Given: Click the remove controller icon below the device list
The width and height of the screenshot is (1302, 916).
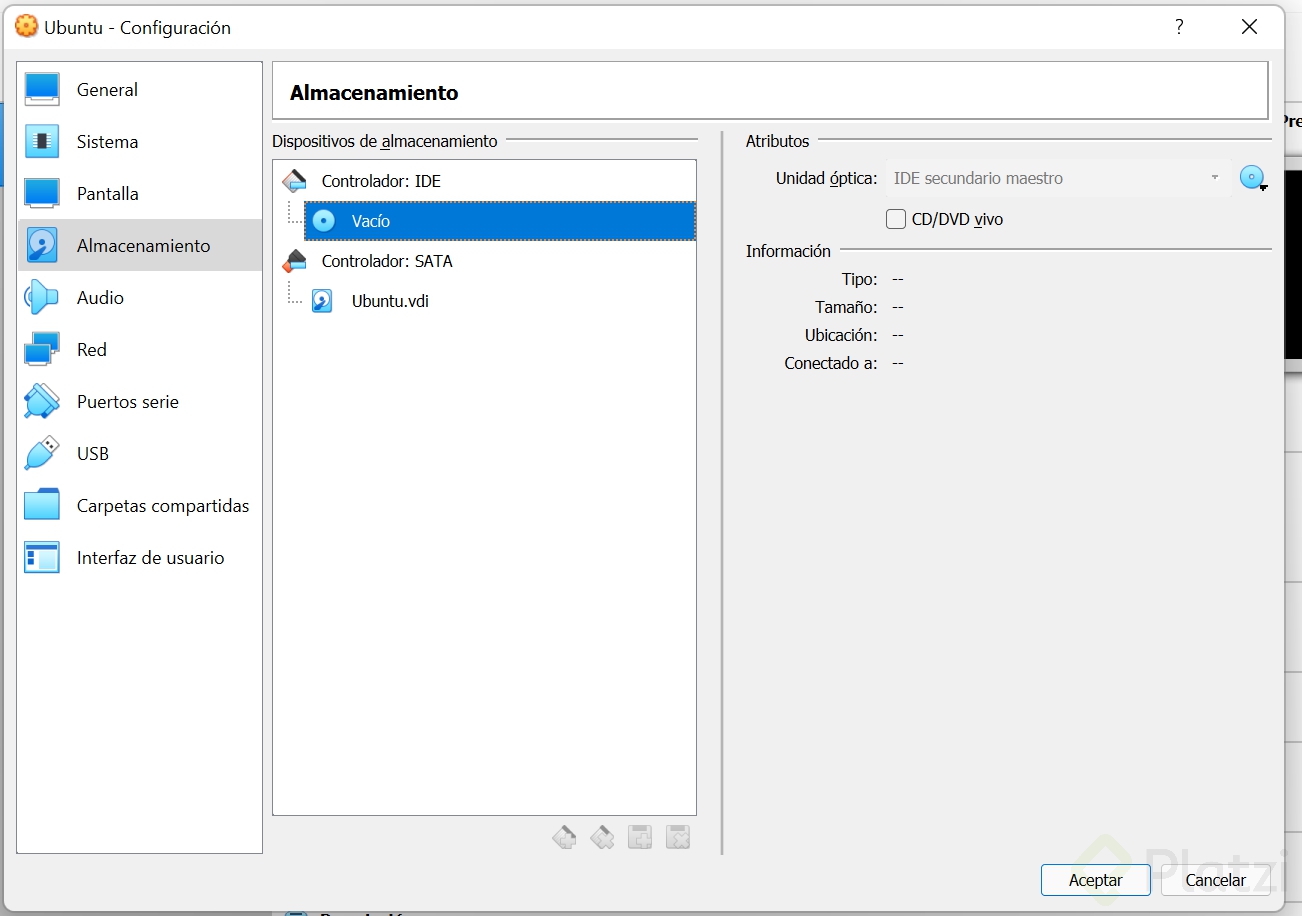Looking at the screenshot, I should (x=602, y=838).
